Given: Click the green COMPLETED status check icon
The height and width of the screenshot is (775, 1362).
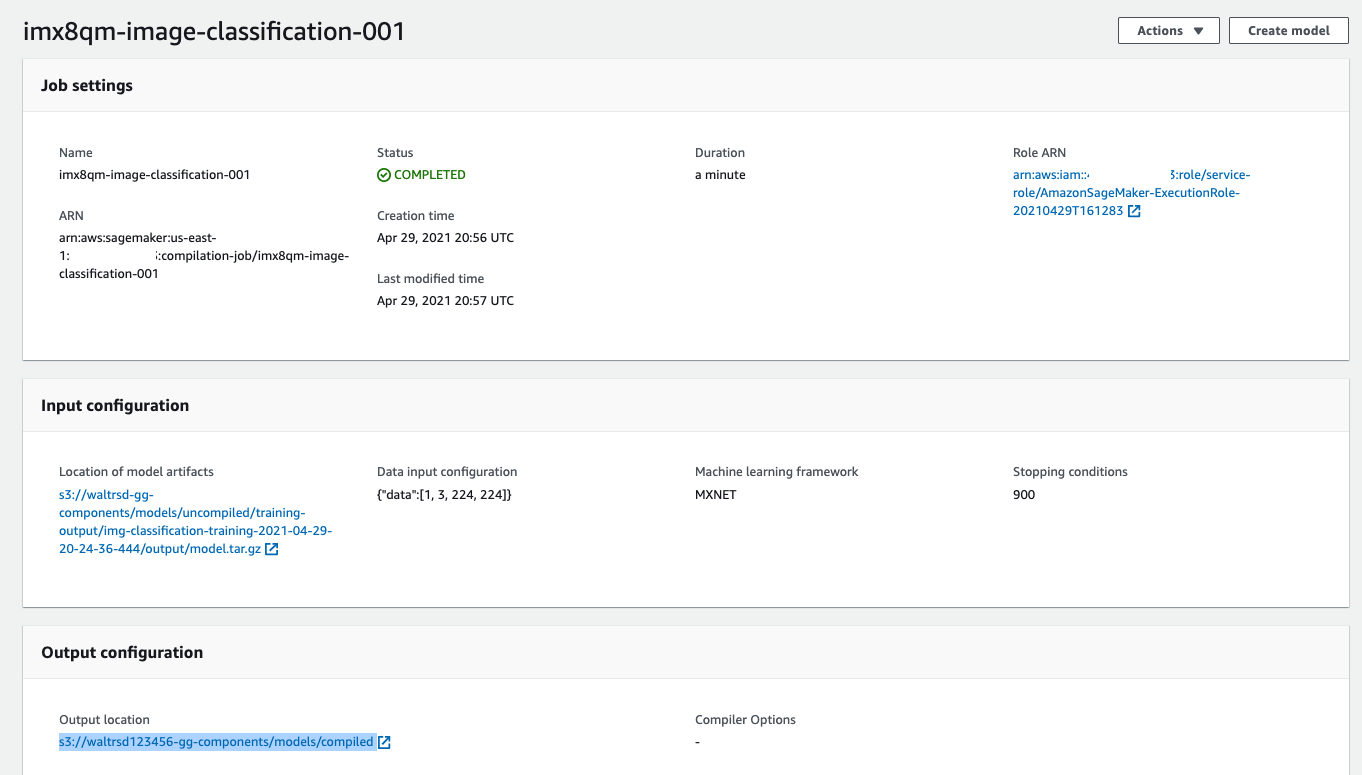Looking at the screenshot, I should pos(384,175).
